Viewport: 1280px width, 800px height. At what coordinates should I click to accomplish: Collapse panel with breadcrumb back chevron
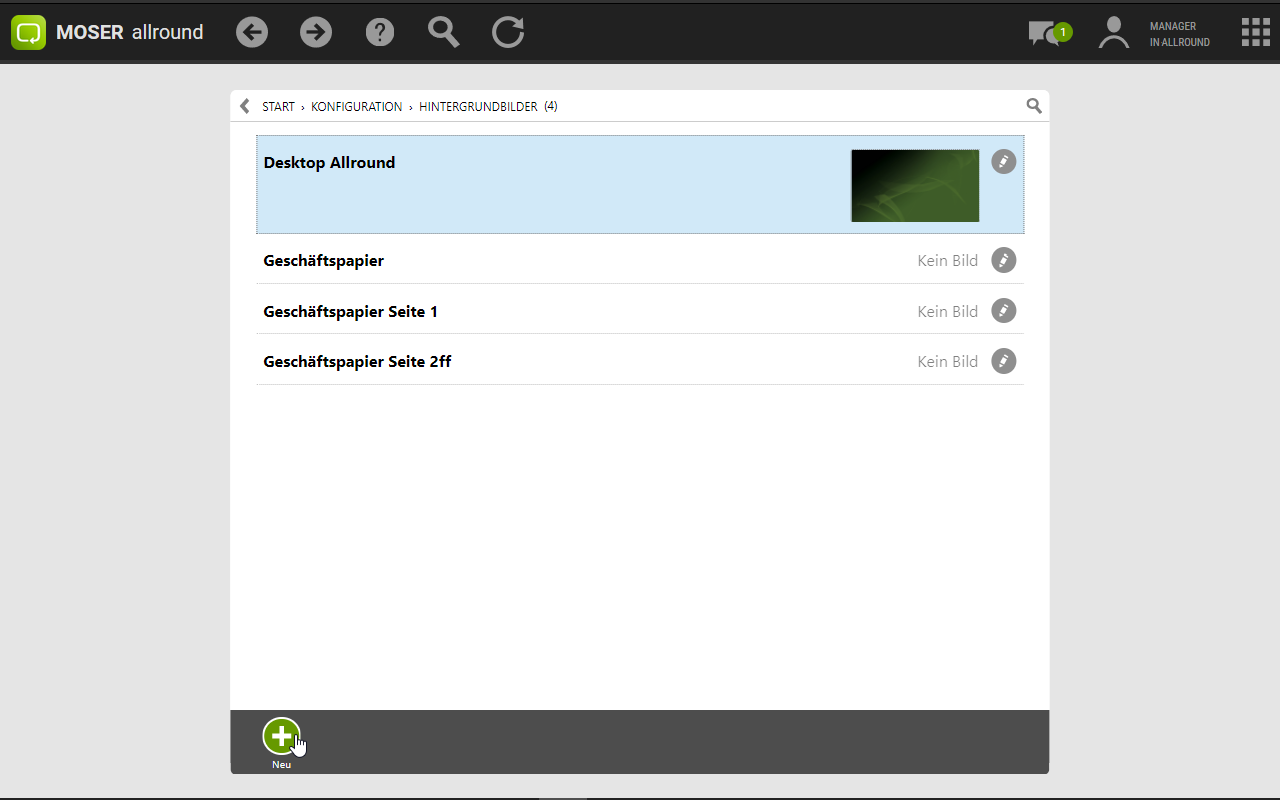(x=245, y=106)
